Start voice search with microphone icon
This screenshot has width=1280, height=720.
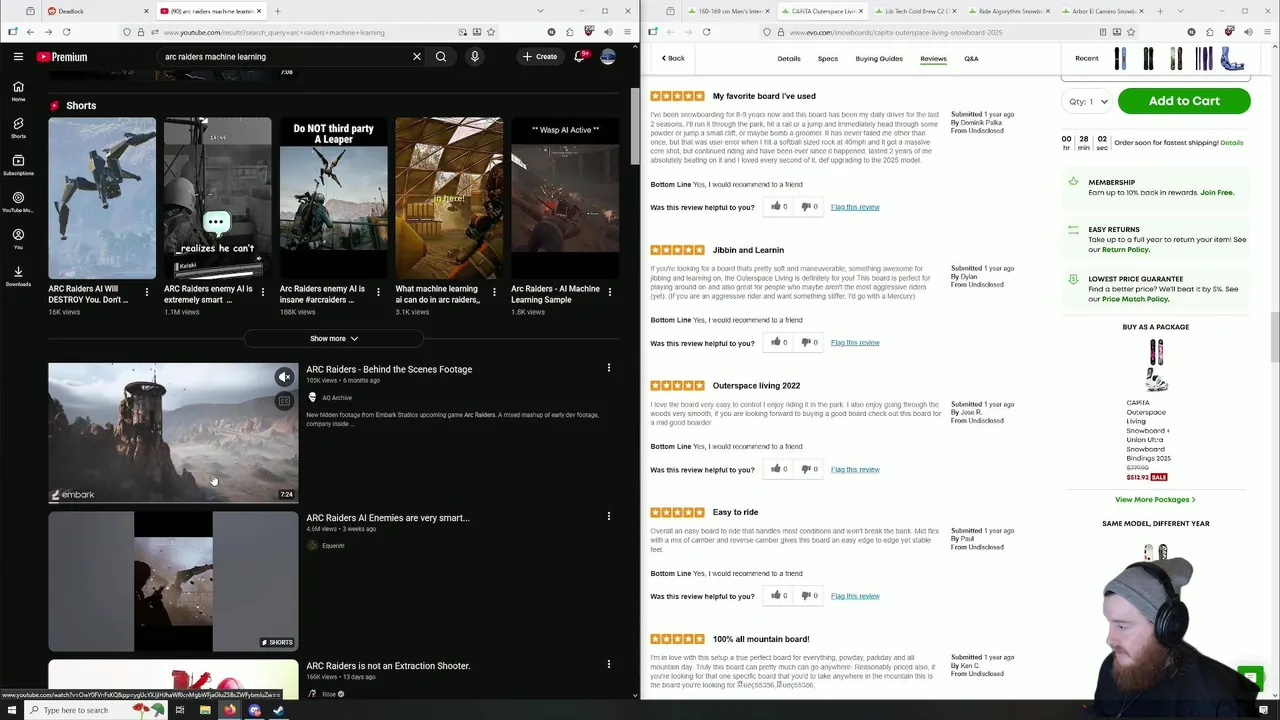tap(475, 57)
